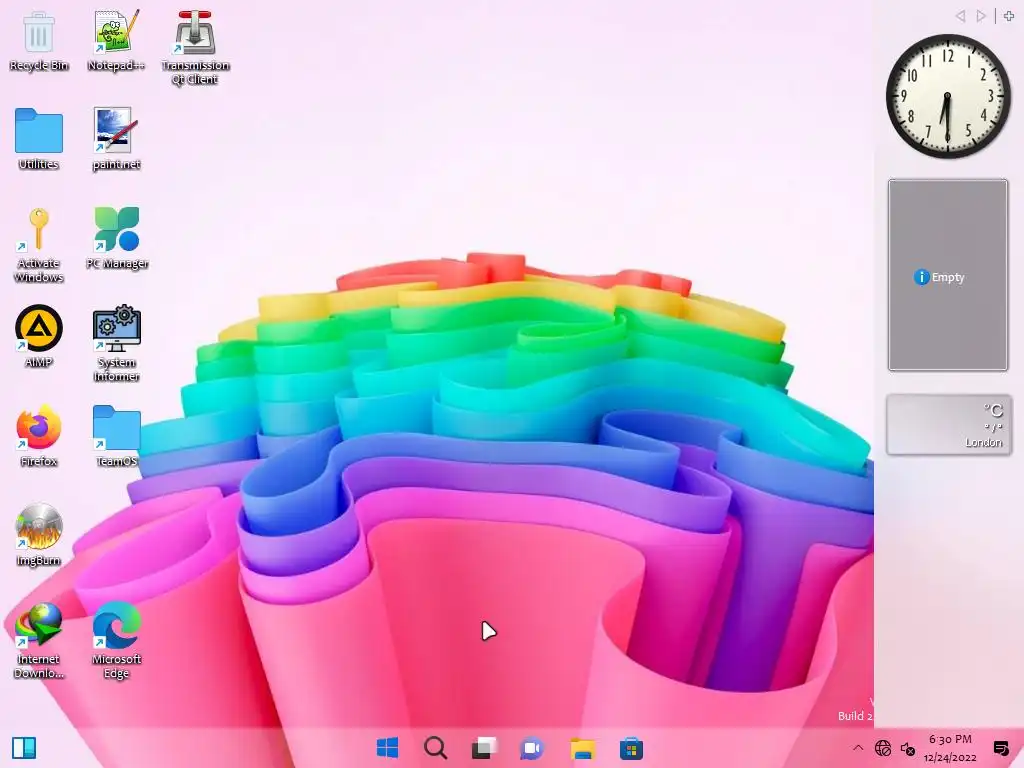Screen dimensions: 1024x768
Task: Open the London weather gadget
Action: [x=948, y=424]
